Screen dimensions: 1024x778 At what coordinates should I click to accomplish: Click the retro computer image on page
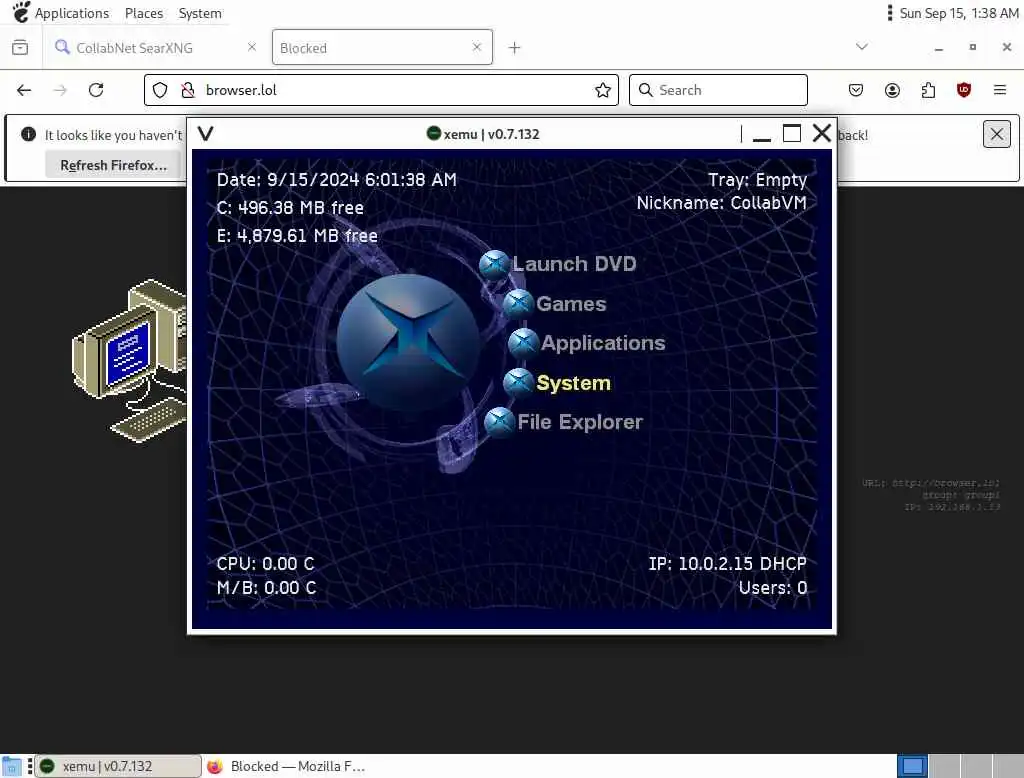point(129,361)
